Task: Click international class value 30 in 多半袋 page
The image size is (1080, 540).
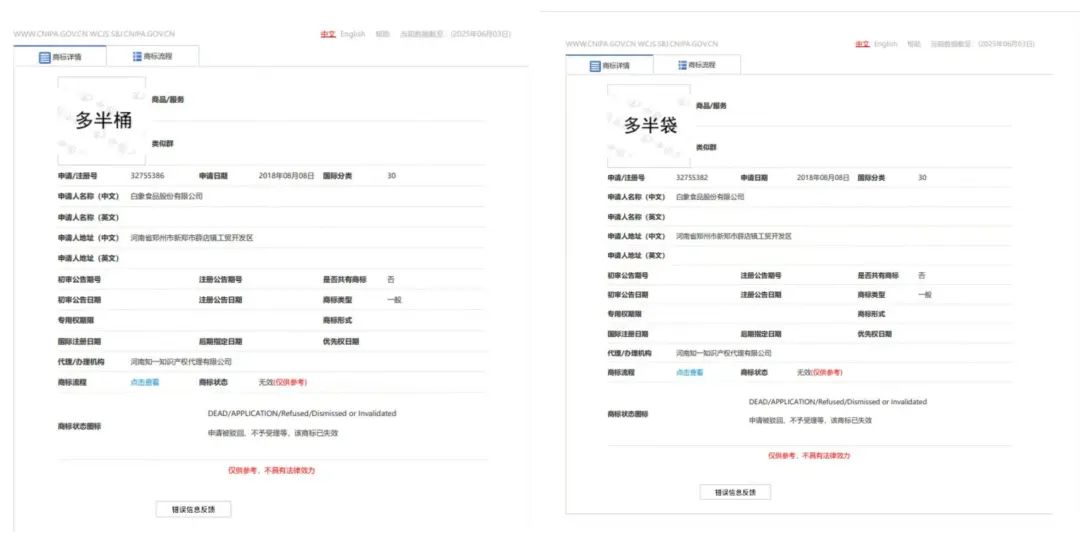Action: click(922, 178)
